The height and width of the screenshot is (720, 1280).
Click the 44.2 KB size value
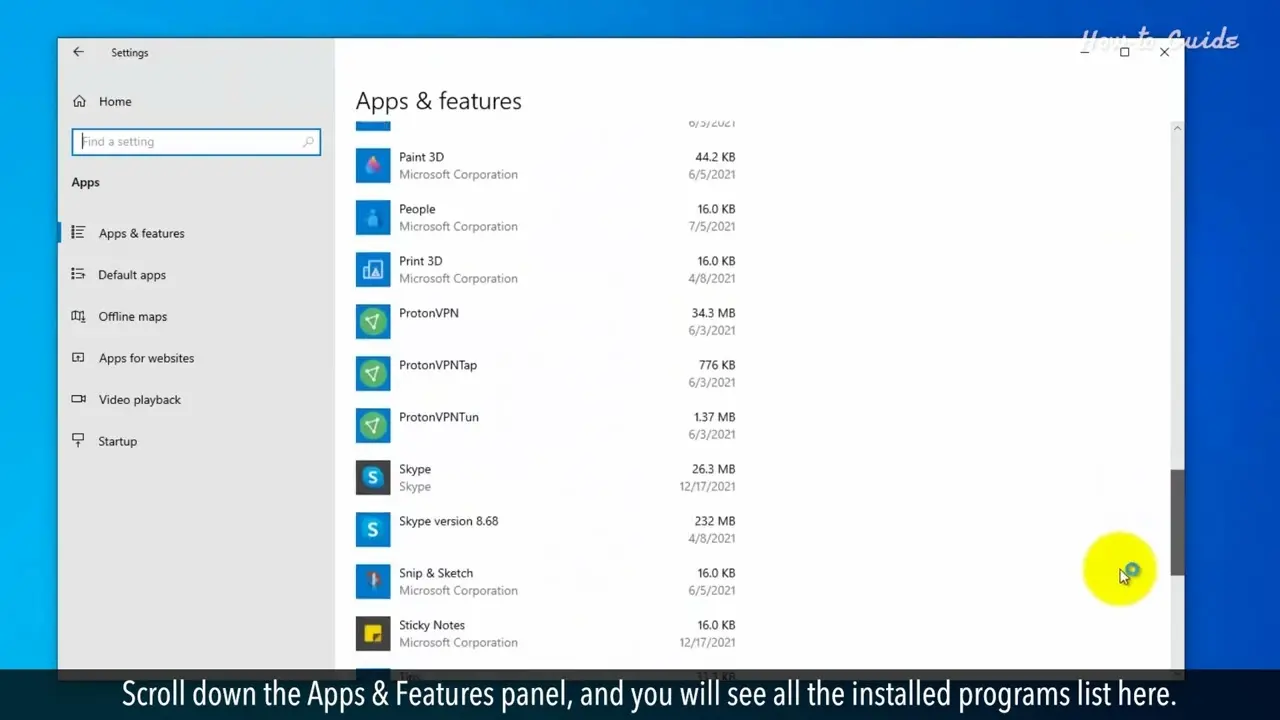coord(715,157)
